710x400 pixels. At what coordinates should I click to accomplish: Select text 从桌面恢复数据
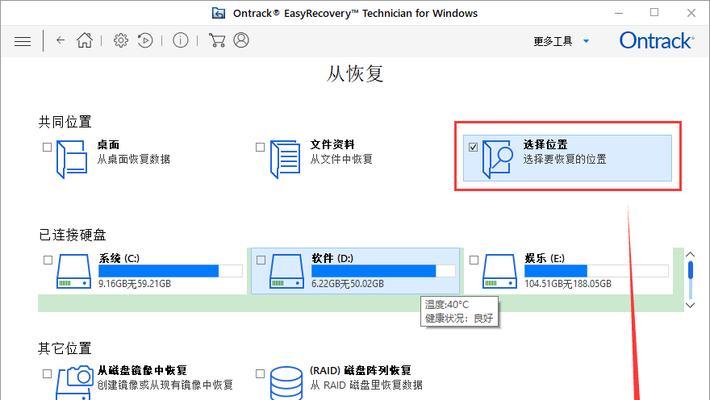[134, 159]
